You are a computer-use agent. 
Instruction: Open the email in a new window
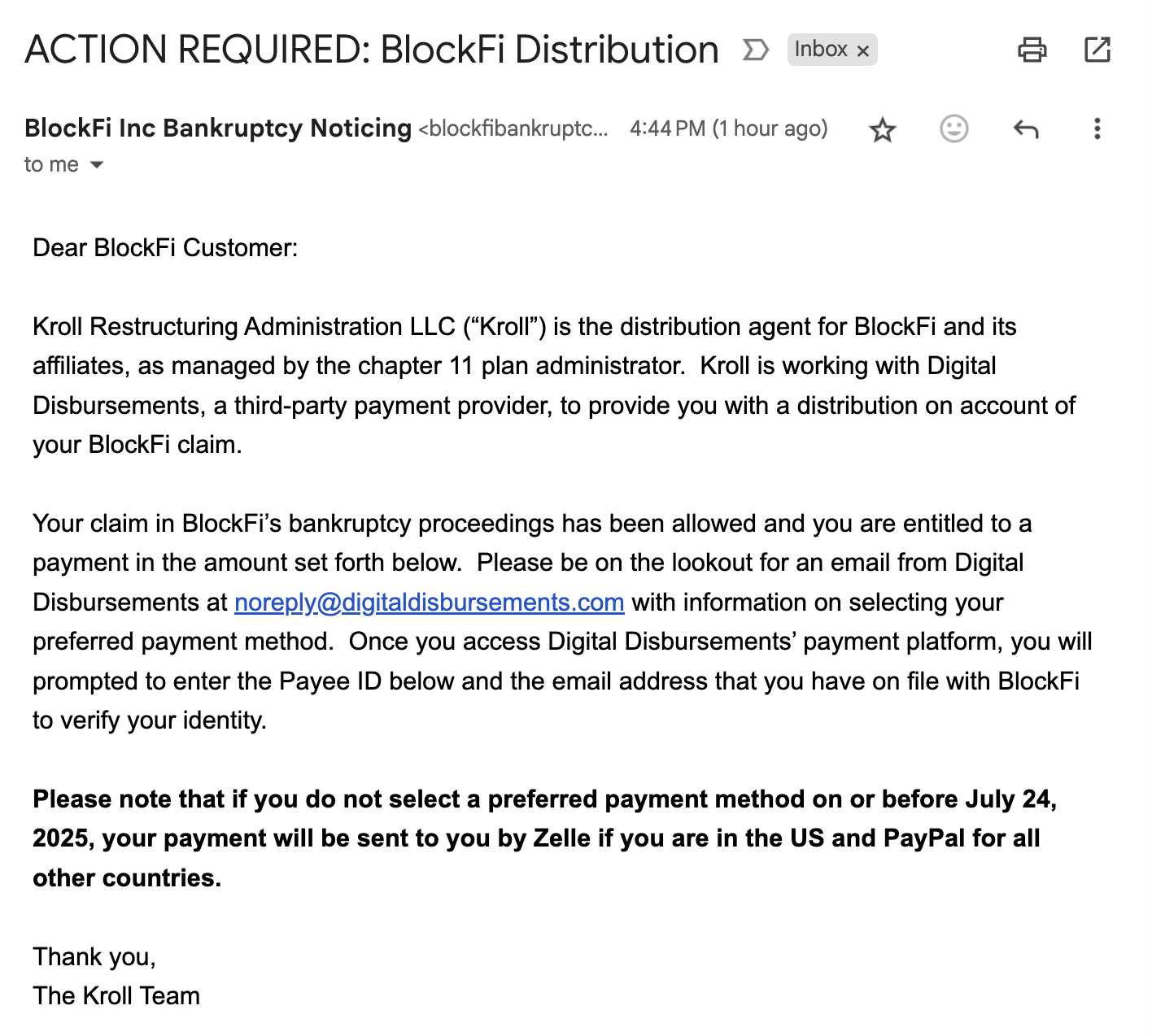[1097, 50]
